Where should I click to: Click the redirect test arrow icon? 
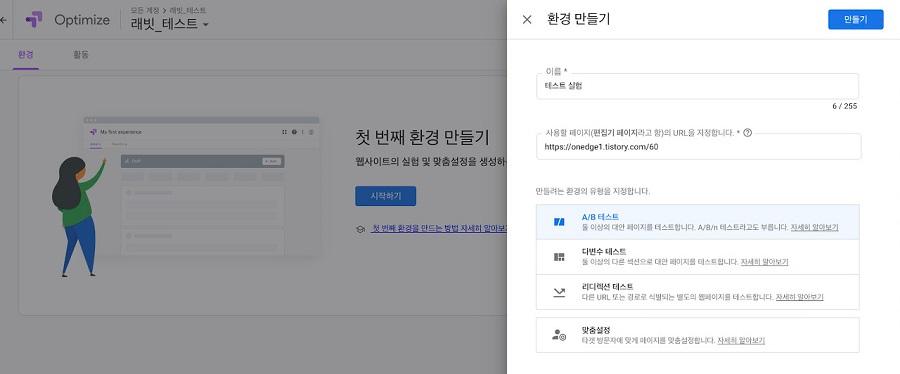coord(558,292)
